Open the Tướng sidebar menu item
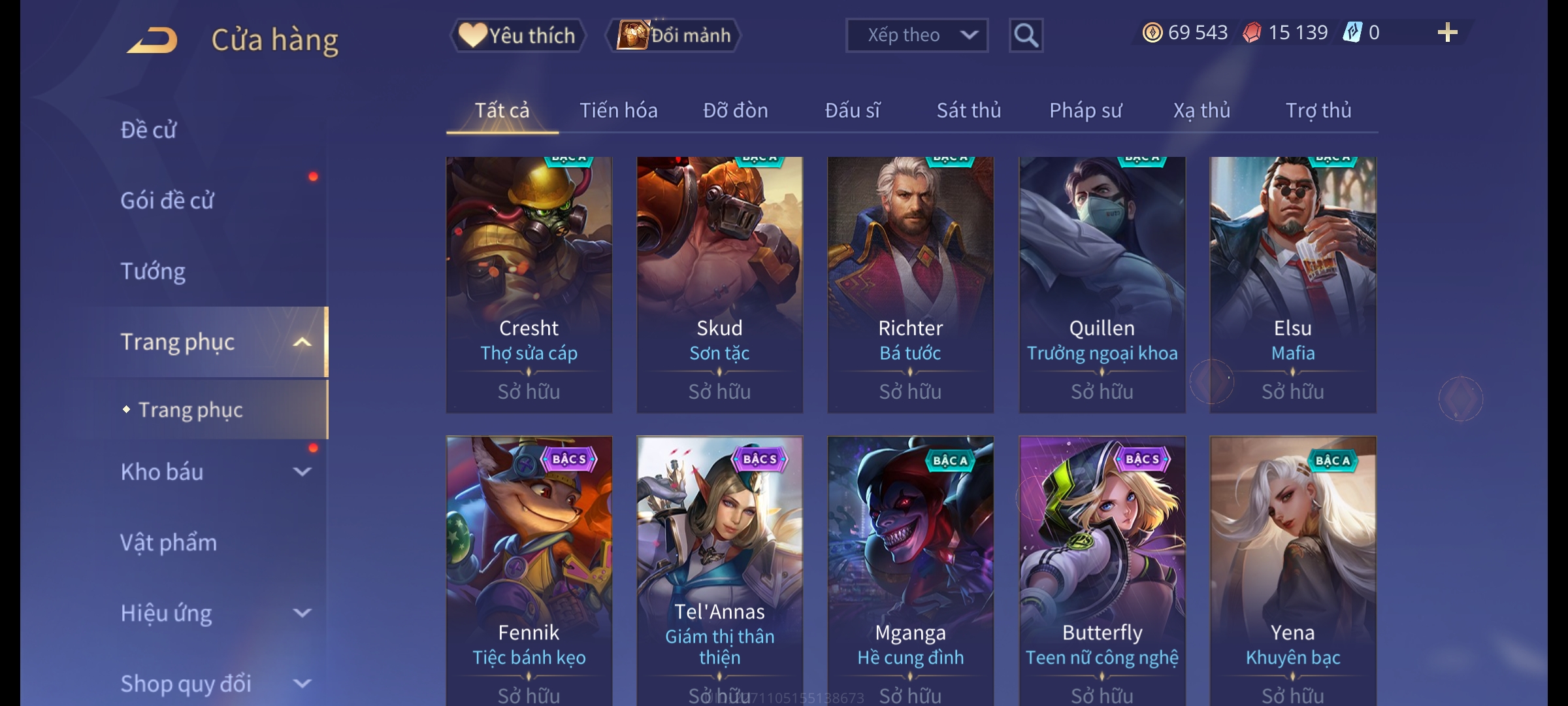The image size is (1568, 706). tap(153, 271)
